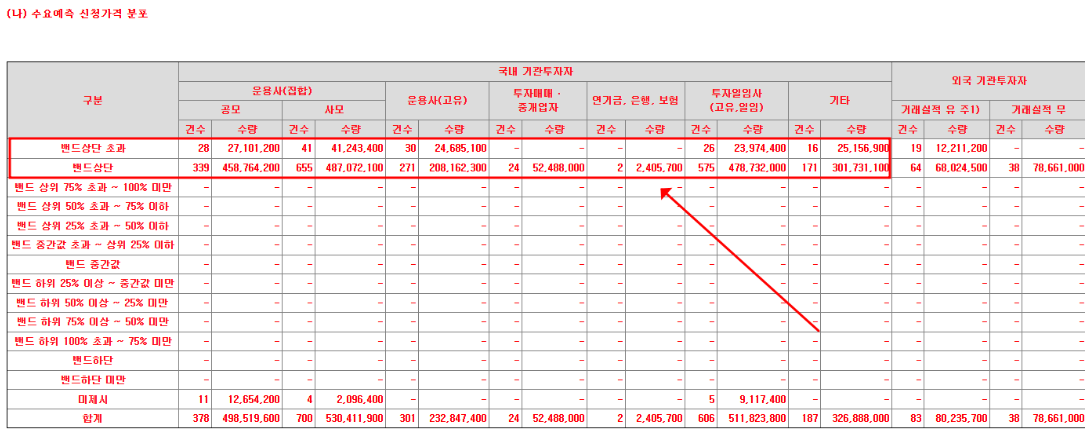
Task: Click the '합계' total row label
Action: (x=93, y=418)
